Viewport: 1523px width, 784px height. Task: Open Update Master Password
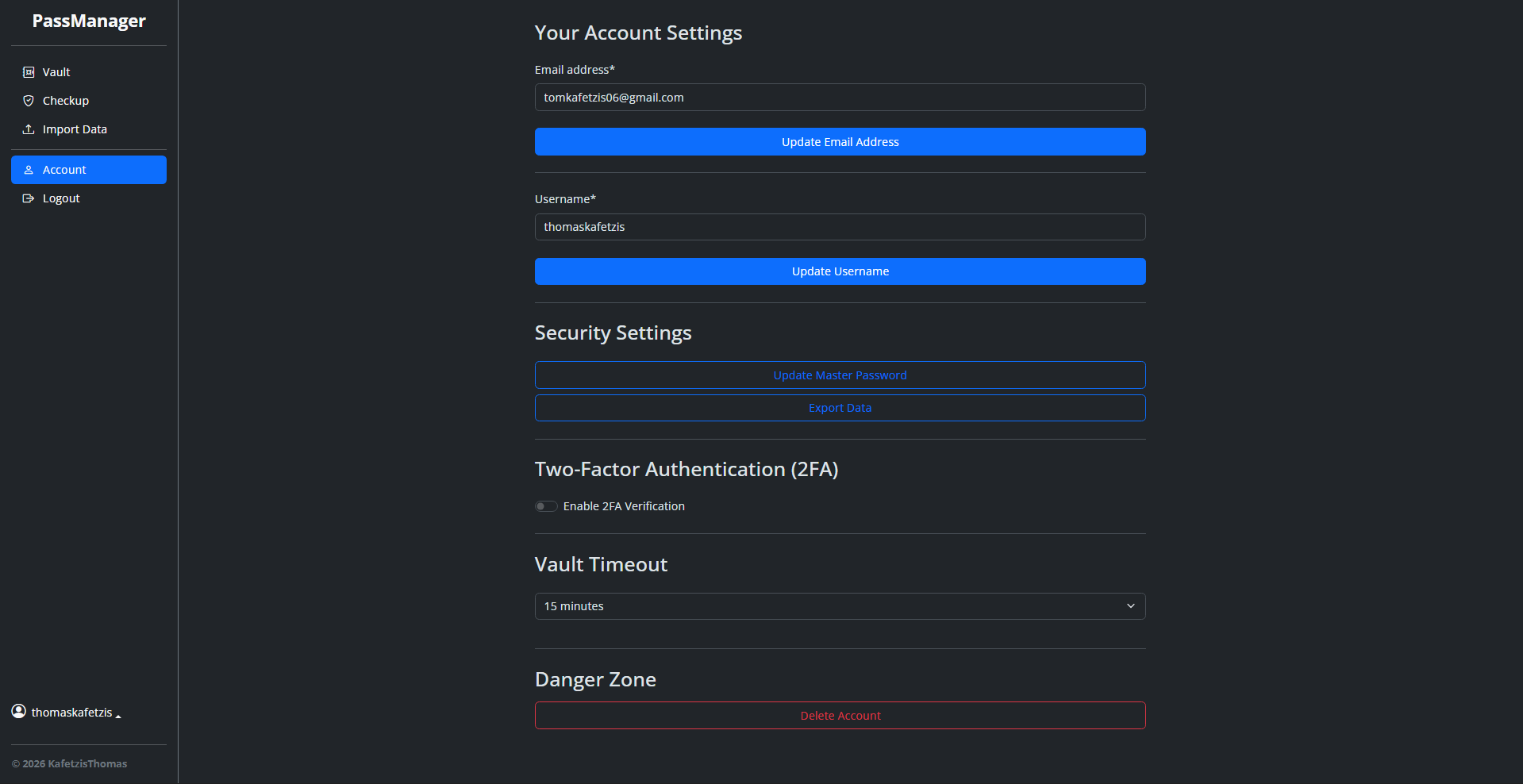[x=840, y=375]
